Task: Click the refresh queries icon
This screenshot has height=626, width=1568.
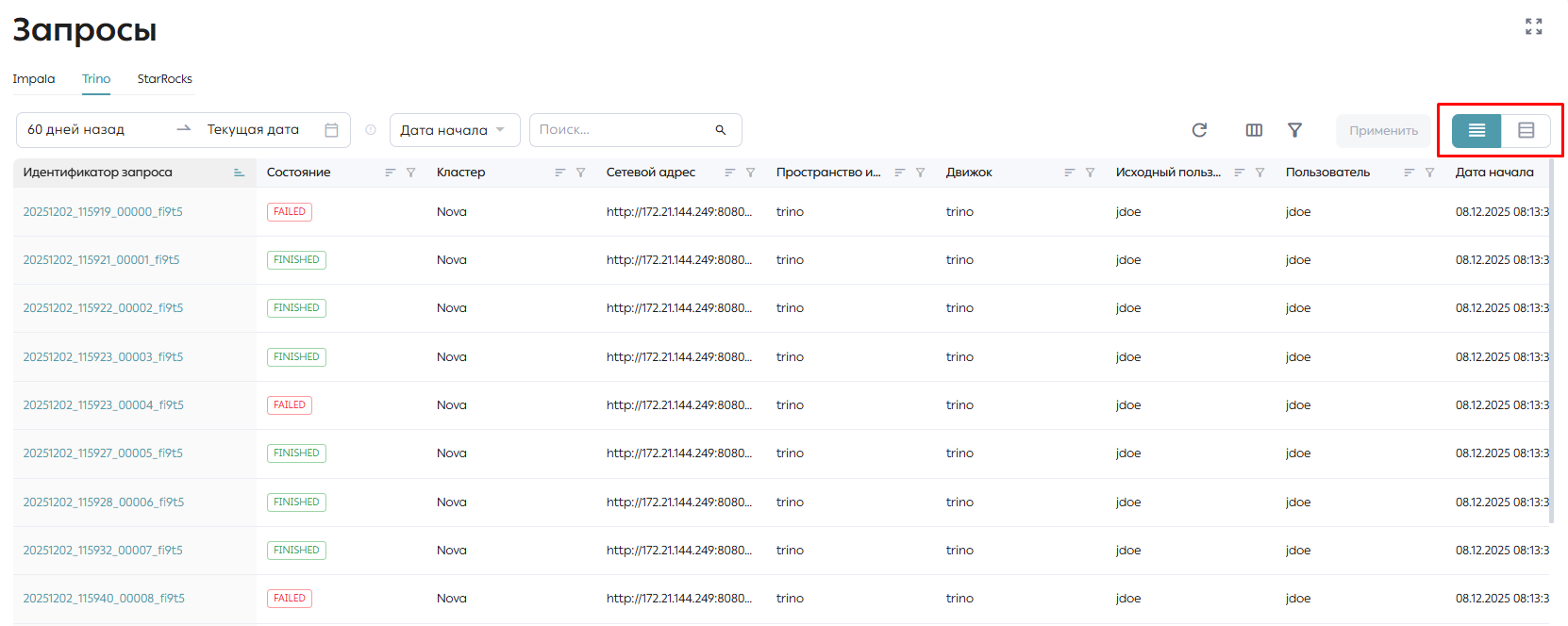Action: (x=1199, y=130)
